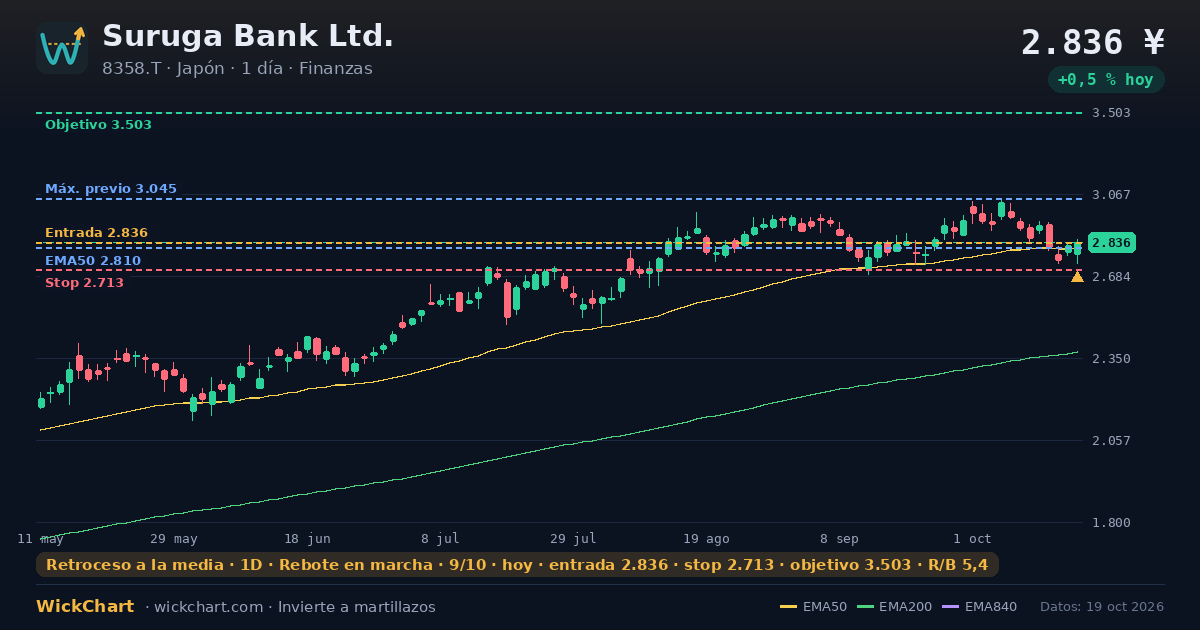Click the EMA200 legend color line
Image resolution: width=1200 pixels, height=630 pixels.
[x=865, y=607]
